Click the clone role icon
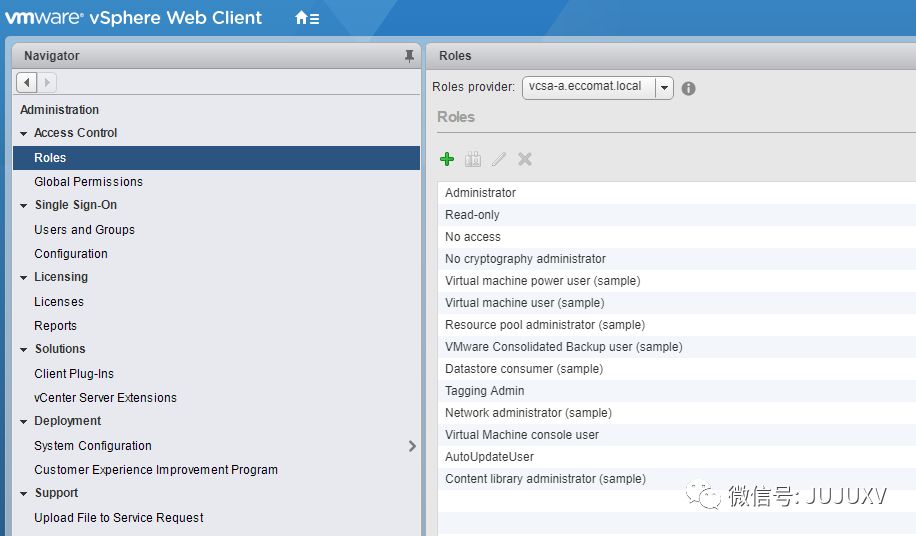Viewport: 916px width, 536px height. coord(473,159)
